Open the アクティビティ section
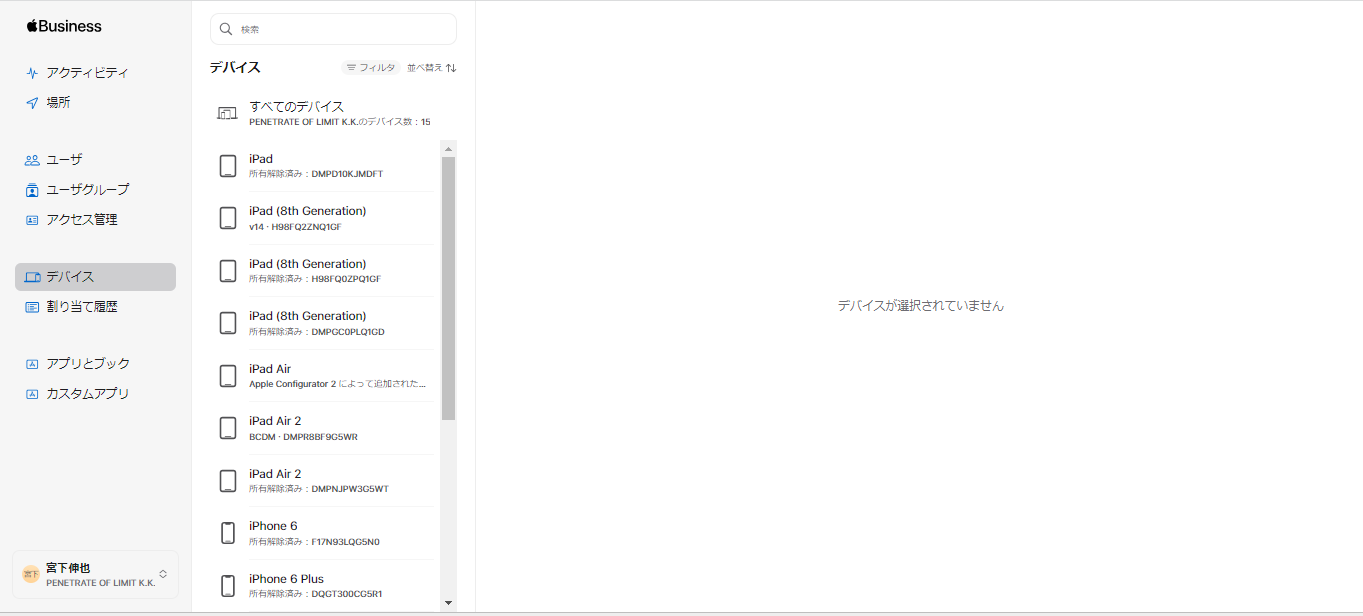Screen dimensions: 1363x616 pos(95,73)
